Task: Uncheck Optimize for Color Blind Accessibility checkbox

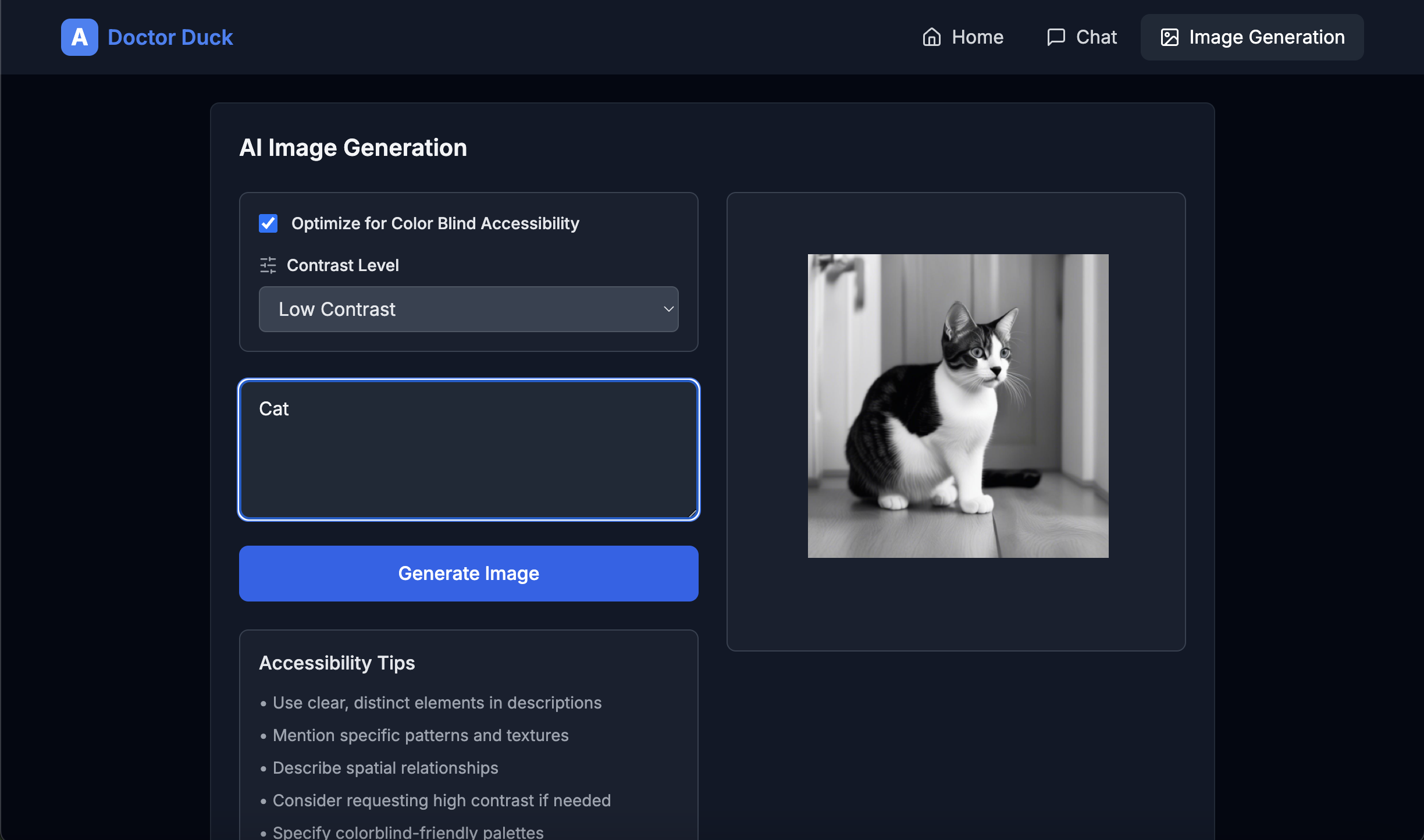Action: 268,223
